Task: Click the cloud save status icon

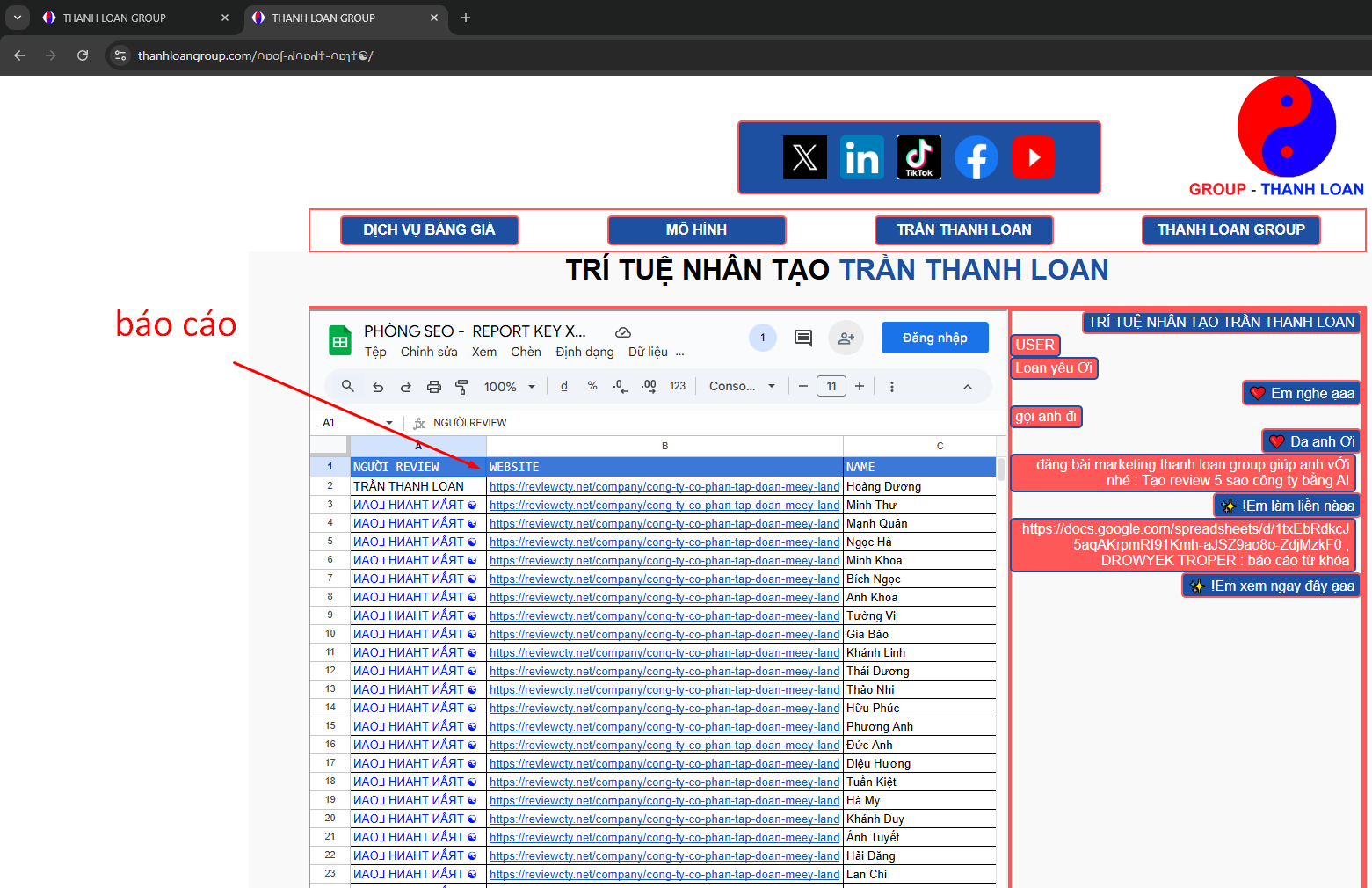Action: pos(623,332)
